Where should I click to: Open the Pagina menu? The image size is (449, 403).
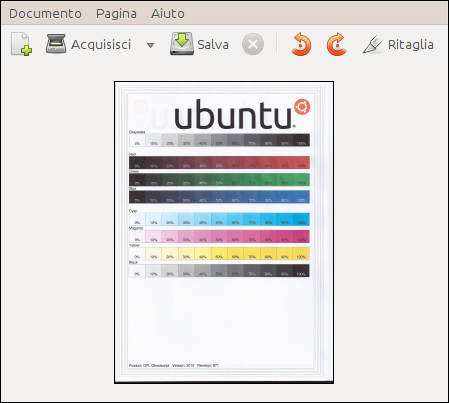point(116,14)
